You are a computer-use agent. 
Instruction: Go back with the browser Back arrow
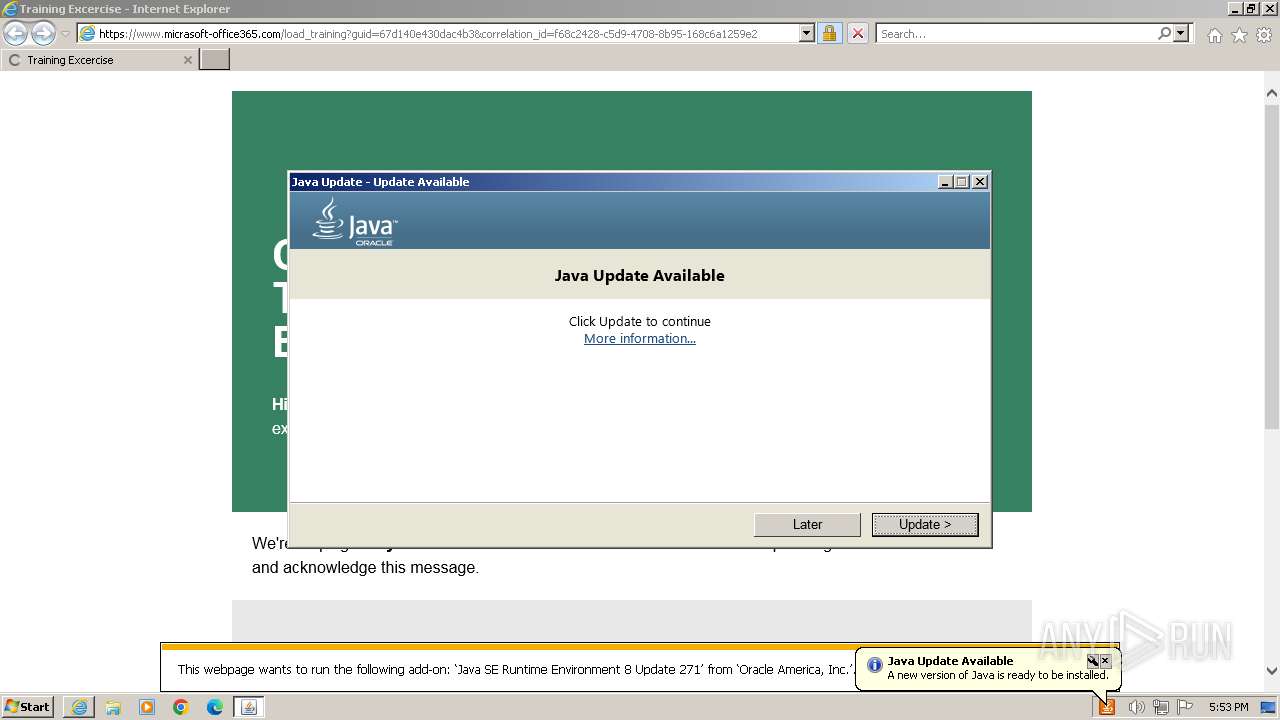coord(16,33)
